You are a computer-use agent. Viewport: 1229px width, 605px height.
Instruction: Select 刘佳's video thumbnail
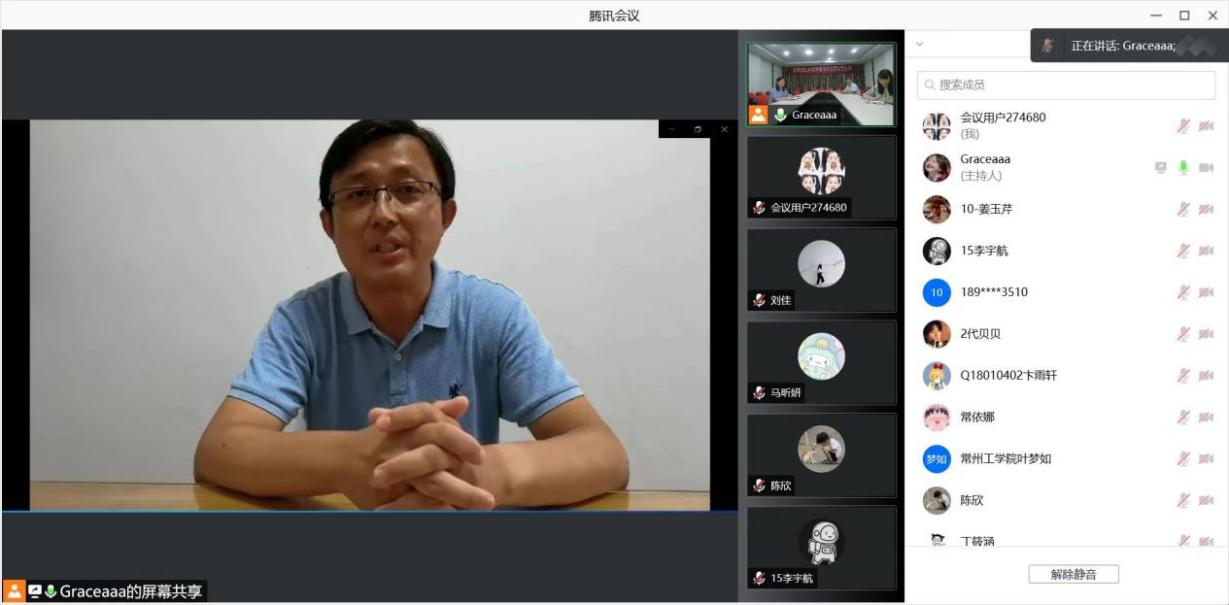point(821,269)
